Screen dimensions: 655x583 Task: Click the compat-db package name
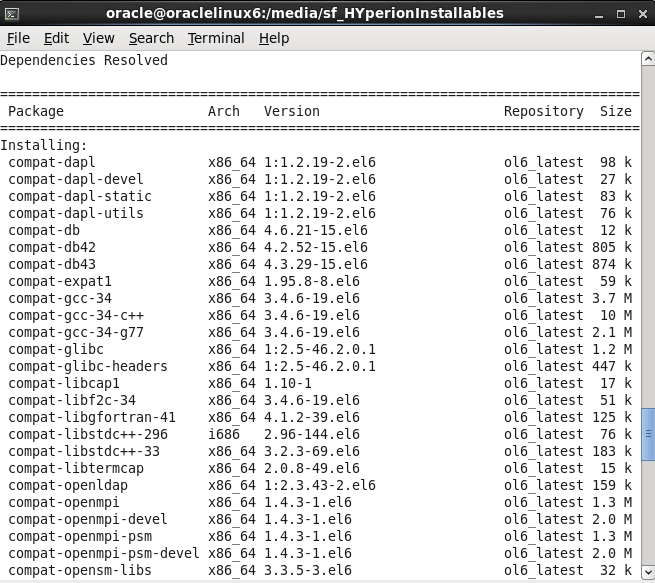tap(44, 231)
